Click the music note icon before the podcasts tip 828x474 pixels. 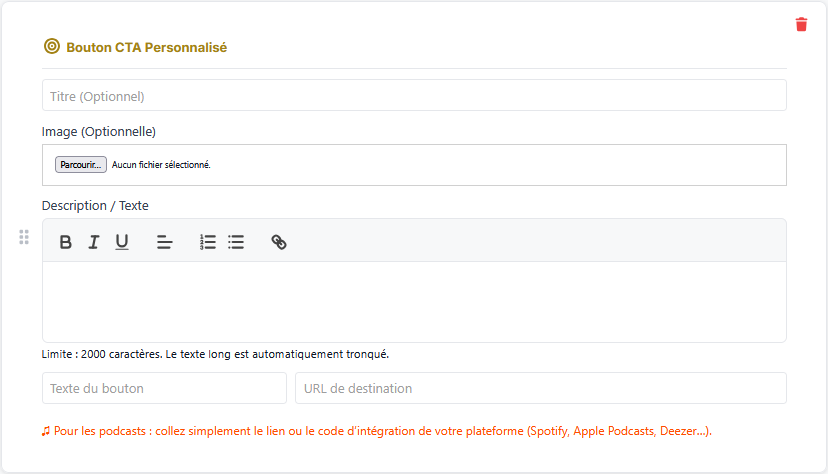pyautogui.click(x=46, y=431)
